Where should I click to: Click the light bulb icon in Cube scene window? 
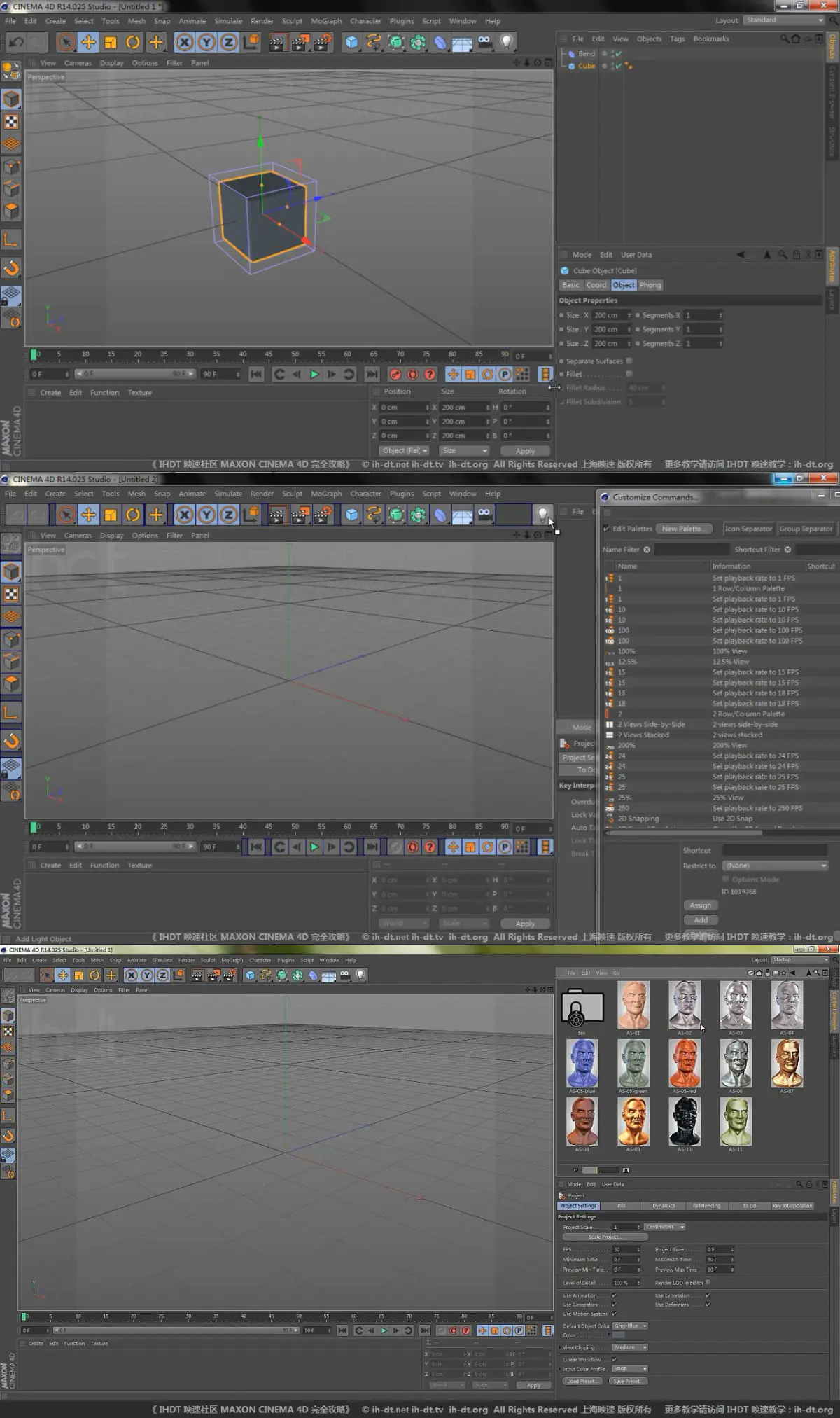(x=506, y=43)
